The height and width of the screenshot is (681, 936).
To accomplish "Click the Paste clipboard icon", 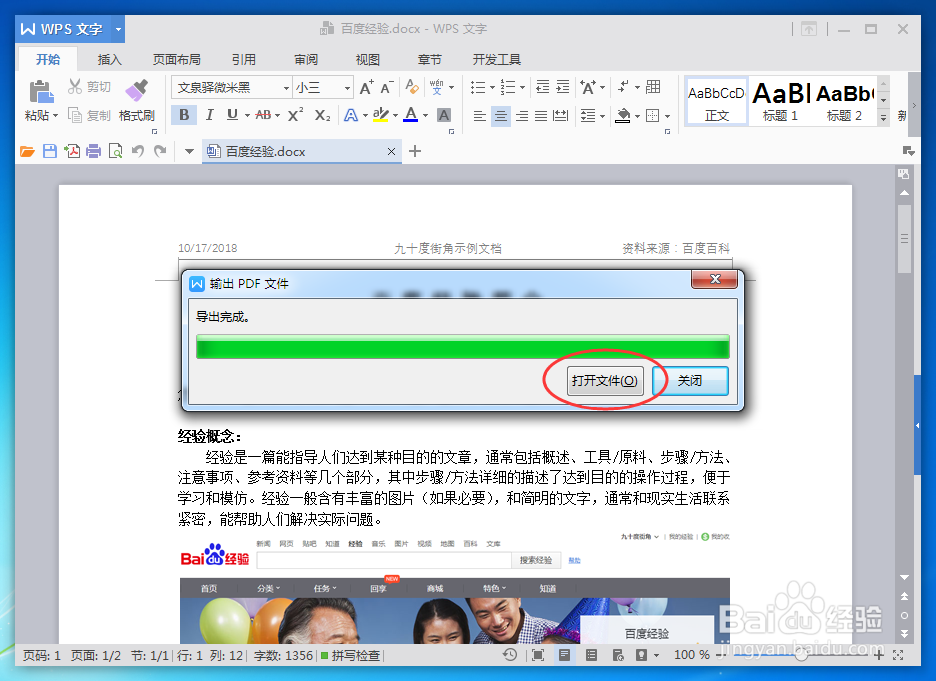I will click(x=41, y=92).
